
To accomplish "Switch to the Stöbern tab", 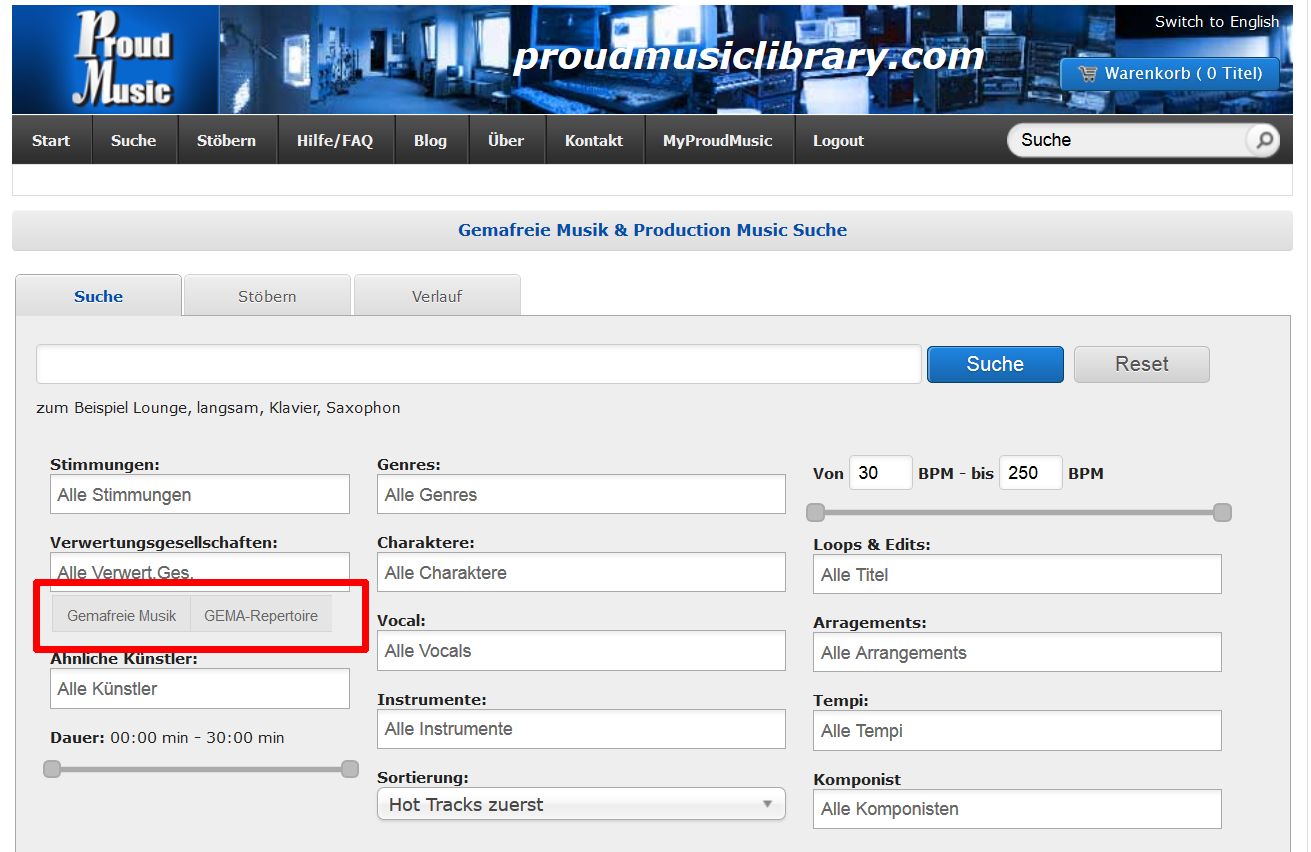I will pos(267,296).
